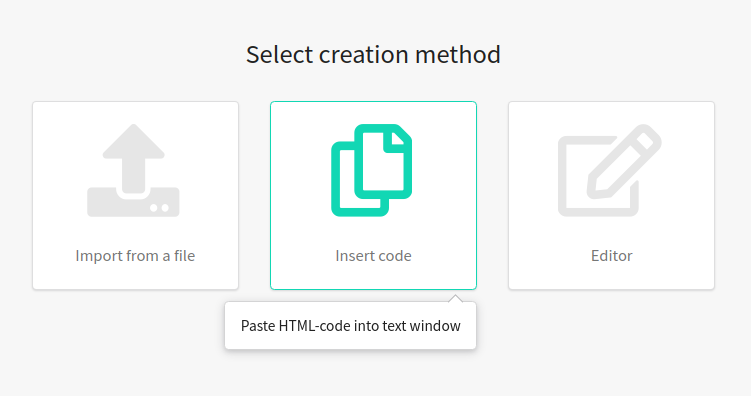751x396 pixels.
Task: Select the gray square outline of the Editor icon
Action: coord(598,176)
